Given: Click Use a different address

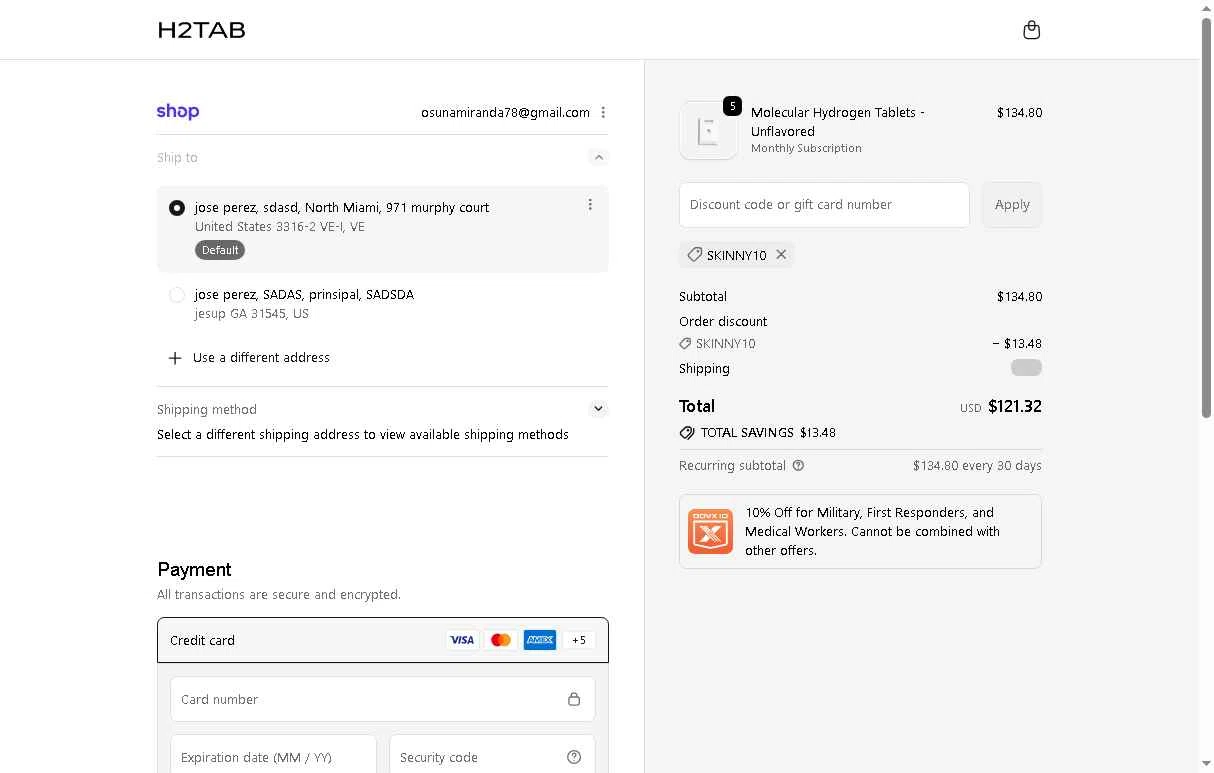Looking at the screenshot, I should click(x=261, y=358).
